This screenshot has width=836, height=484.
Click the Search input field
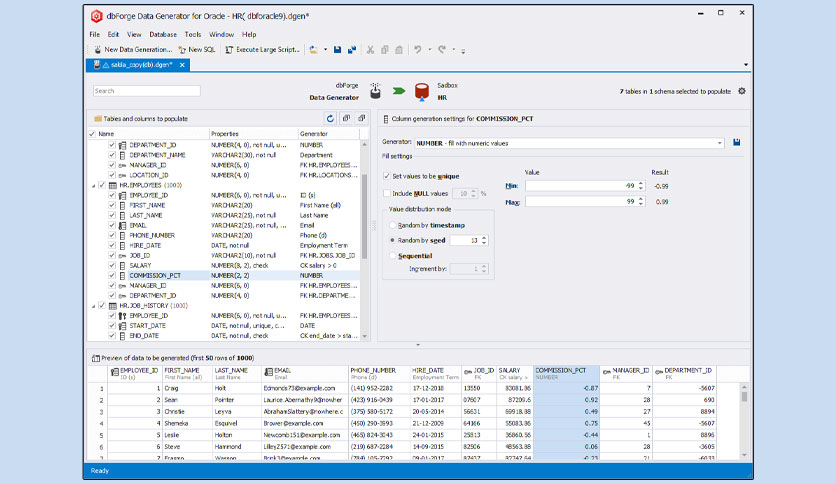(x=147, y=91)
